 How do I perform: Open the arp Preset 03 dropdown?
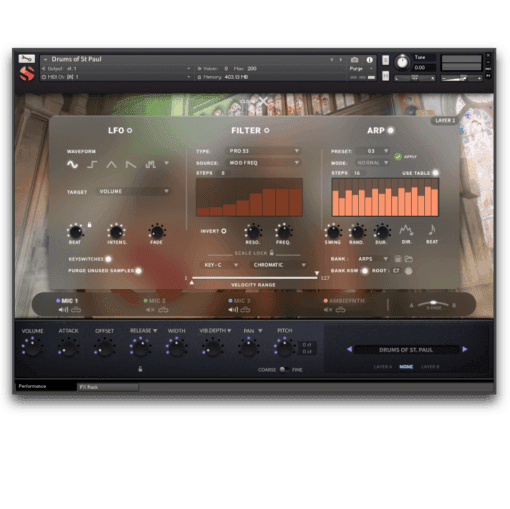pos(373,151)
